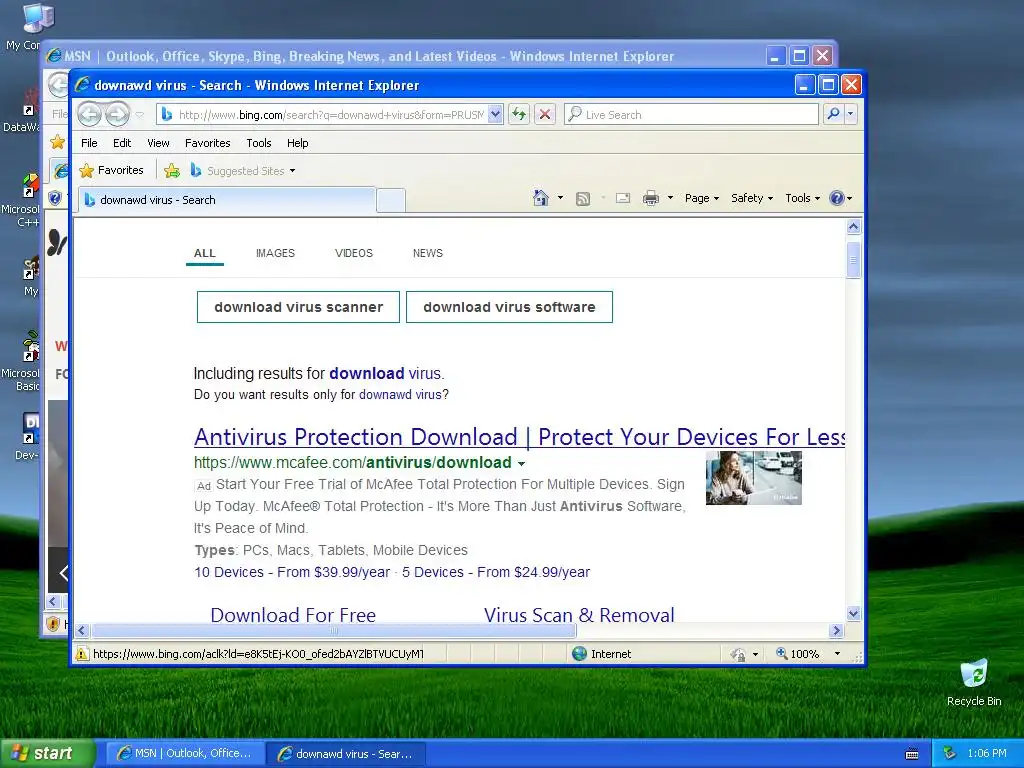This screenshot has width=1024, height=768.
Task: Click the RSS feeds icon
Action: pyautogui.click(x=583, y=199)
